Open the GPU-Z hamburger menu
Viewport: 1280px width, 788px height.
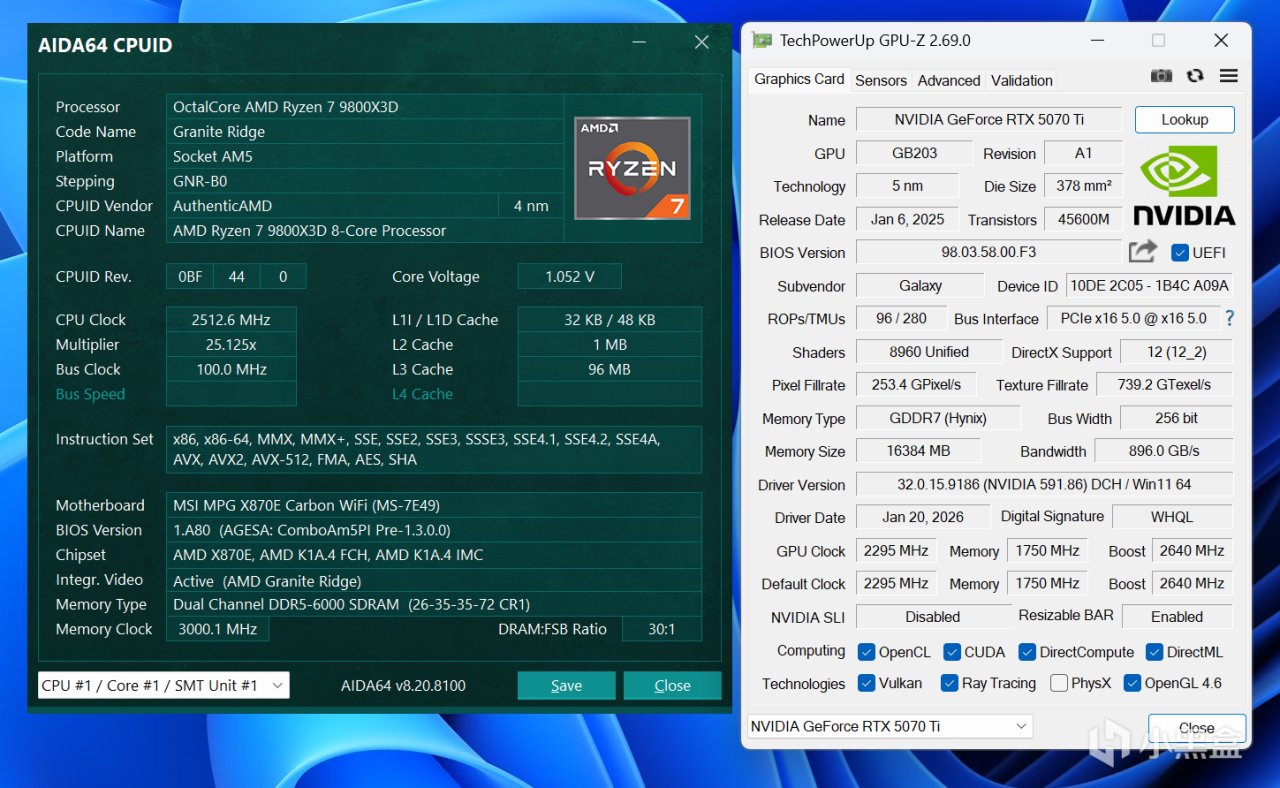pos(1229,76)
